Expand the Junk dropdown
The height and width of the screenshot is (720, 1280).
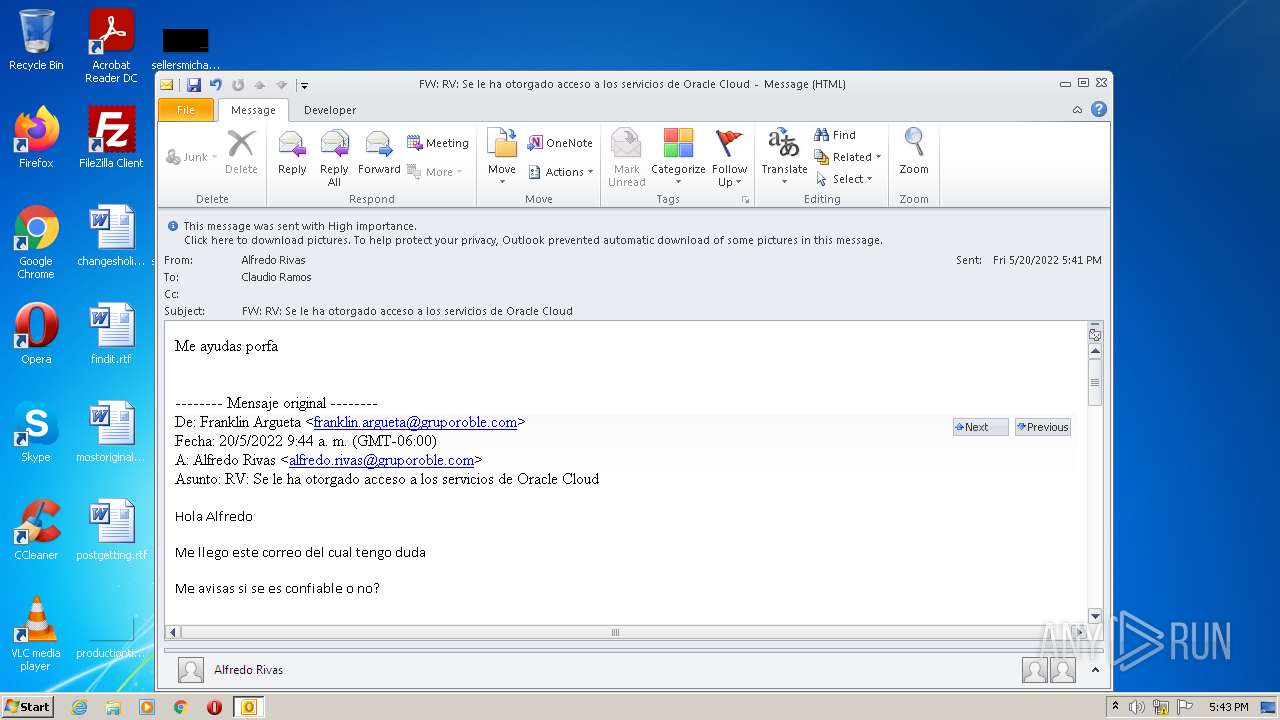pyautogui.click(x=191, y=157)
